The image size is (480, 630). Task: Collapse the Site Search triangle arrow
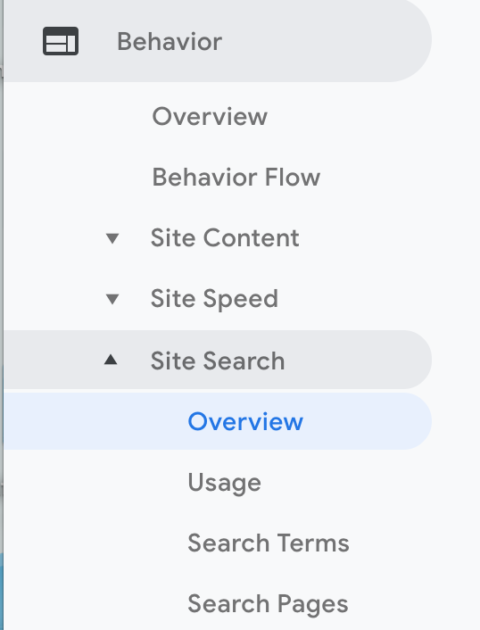click(x=111, y=360)
